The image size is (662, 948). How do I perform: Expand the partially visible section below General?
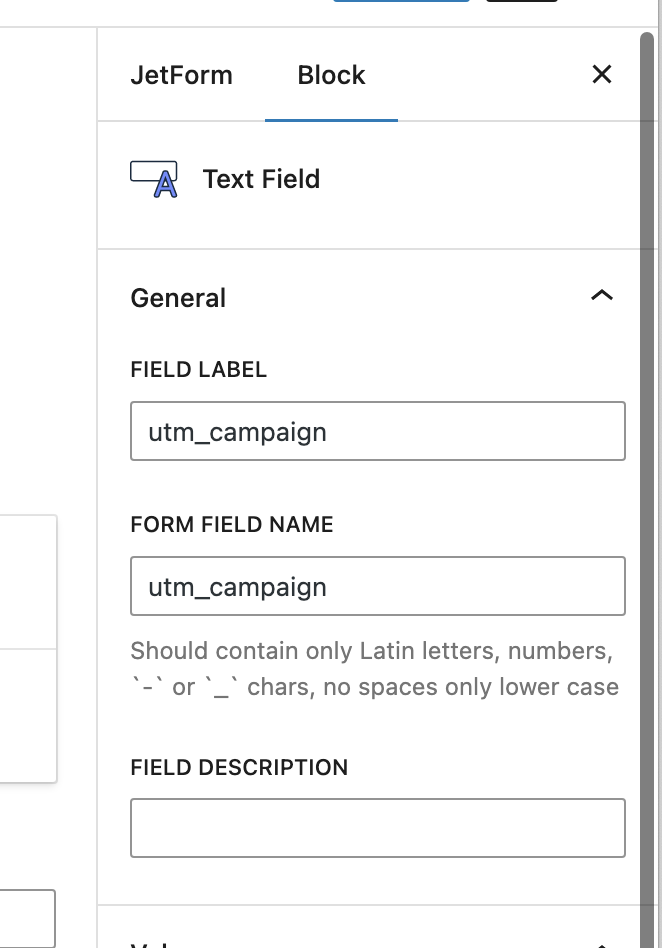click(x=602, y=942)
